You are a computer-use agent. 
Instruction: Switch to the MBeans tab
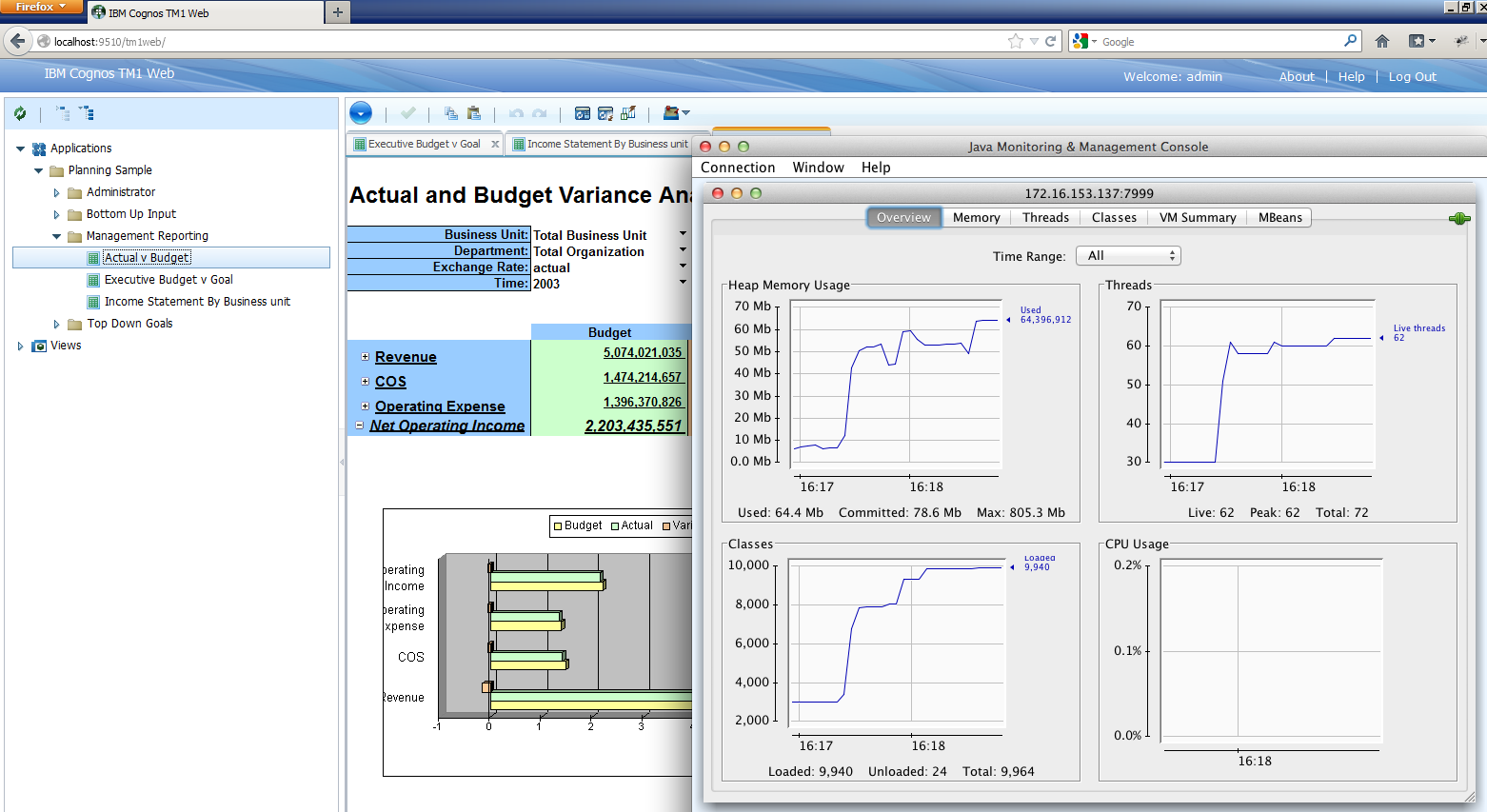(1279, 217)
